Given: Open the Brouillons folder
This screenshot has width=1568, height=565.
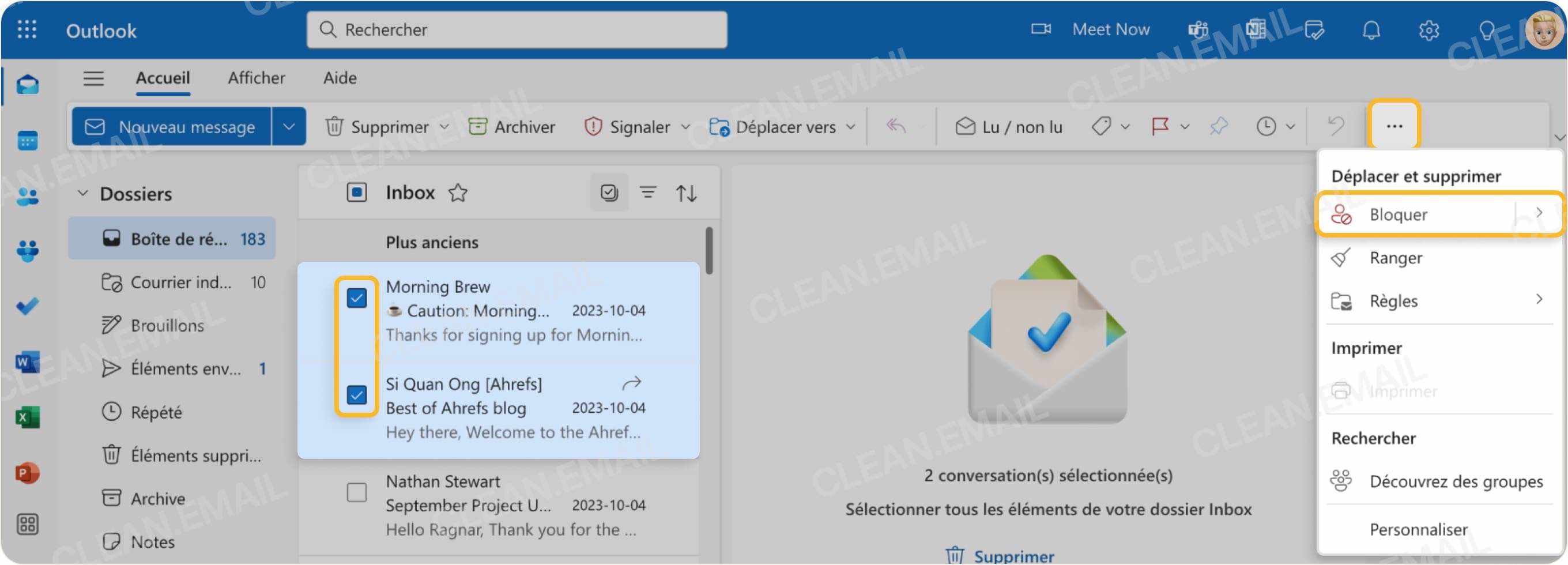Looking at the screenshot, I should [172, 325].
